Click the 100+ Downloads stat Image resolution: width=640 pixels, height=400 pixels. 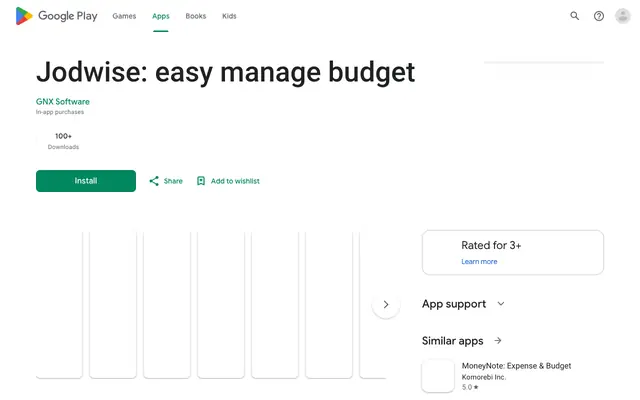coord(63,141)
